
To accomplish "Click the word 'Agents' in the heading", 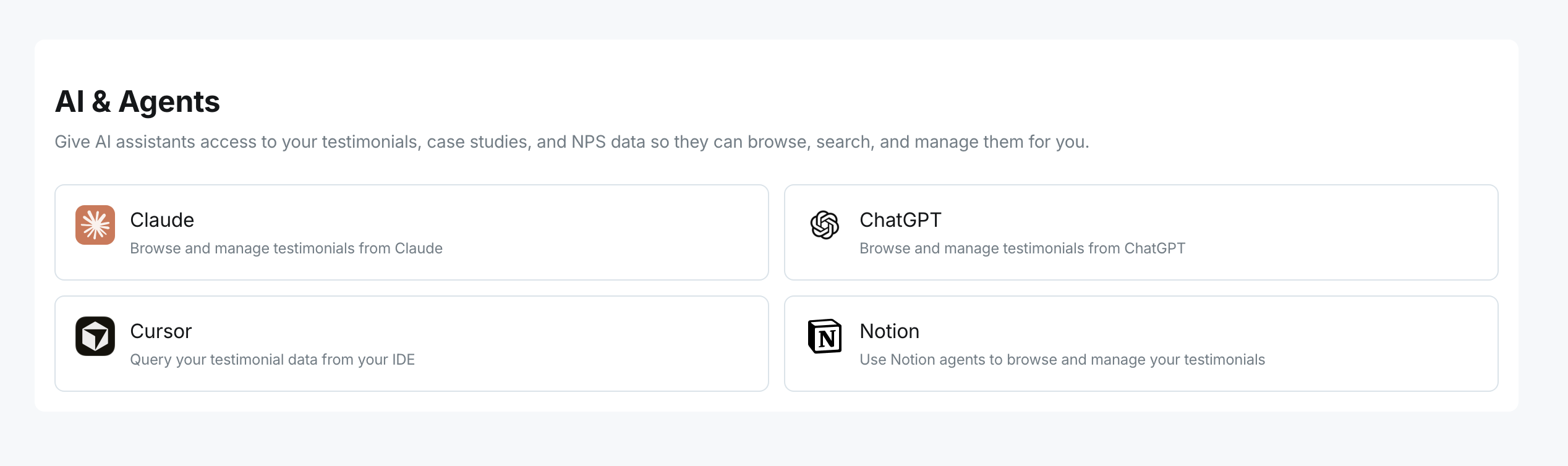I will coord(169,103).
